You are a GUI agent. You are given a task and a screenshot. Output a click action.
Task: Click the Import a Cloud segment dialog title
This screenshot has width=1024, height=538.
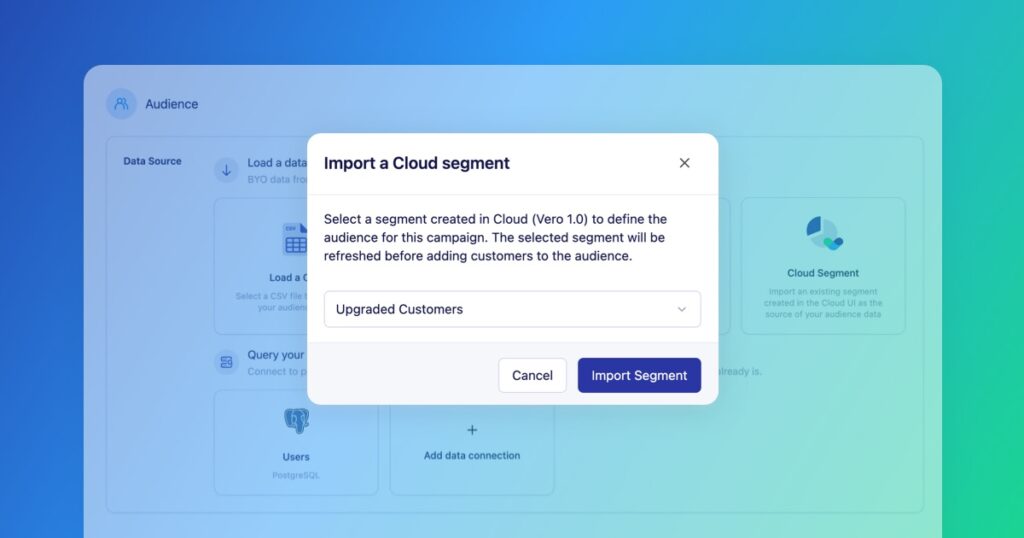point(417,163)
